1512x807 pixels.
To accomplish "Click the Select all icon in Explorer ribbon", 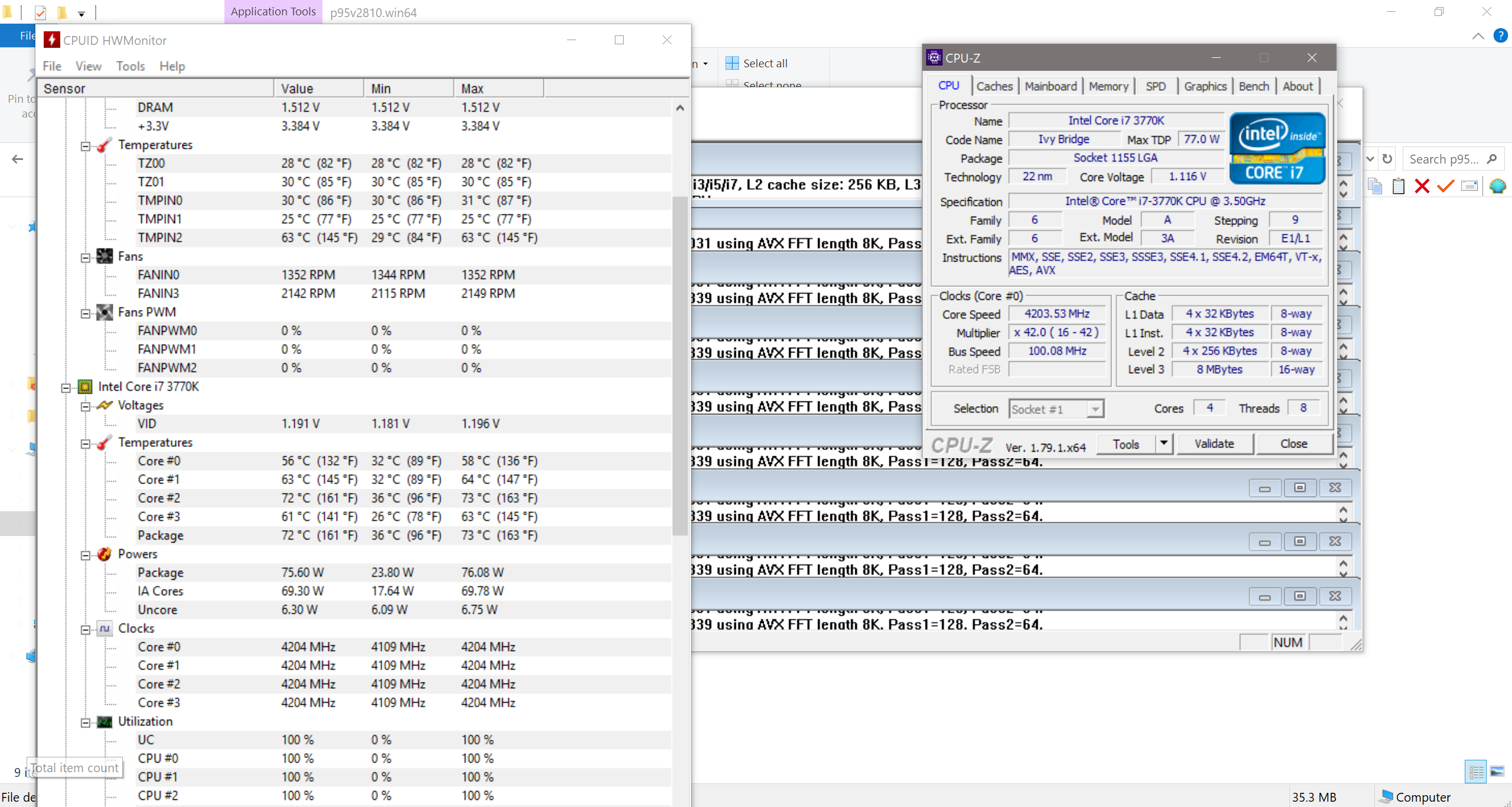I will coord(732,63).
